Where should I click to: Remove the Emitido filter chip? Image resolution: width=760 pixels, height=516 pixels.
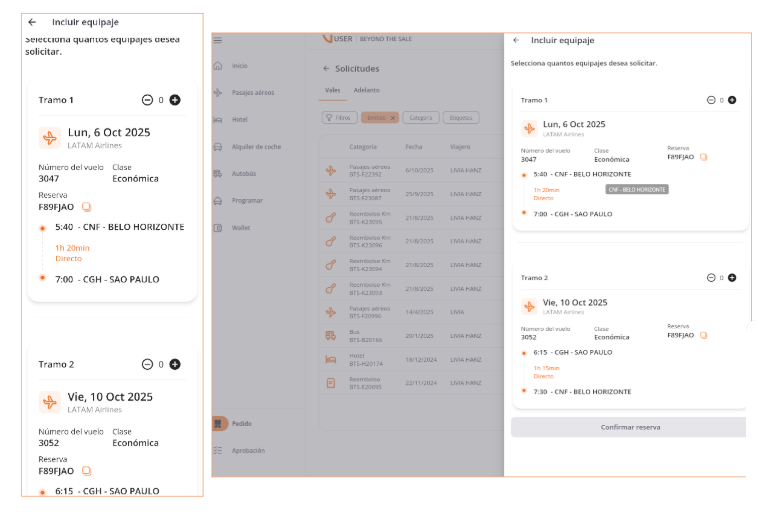[x=393, y=118]
